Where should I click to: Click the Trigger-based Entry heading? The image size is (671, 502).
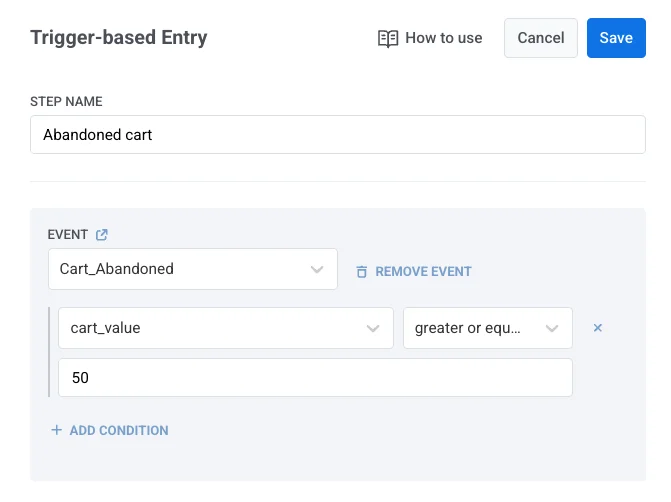(119, 38)
